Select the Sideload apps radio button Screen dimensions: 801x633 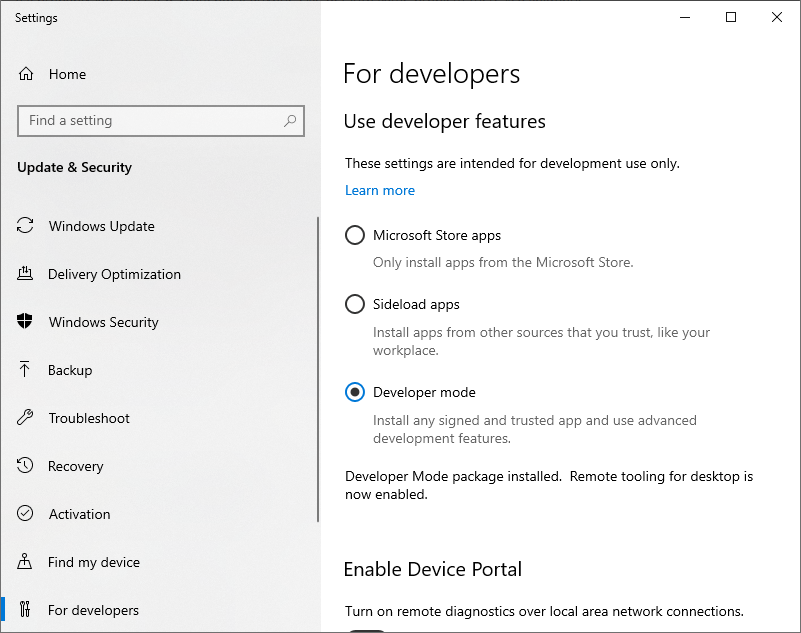click(x=355, y=304)
